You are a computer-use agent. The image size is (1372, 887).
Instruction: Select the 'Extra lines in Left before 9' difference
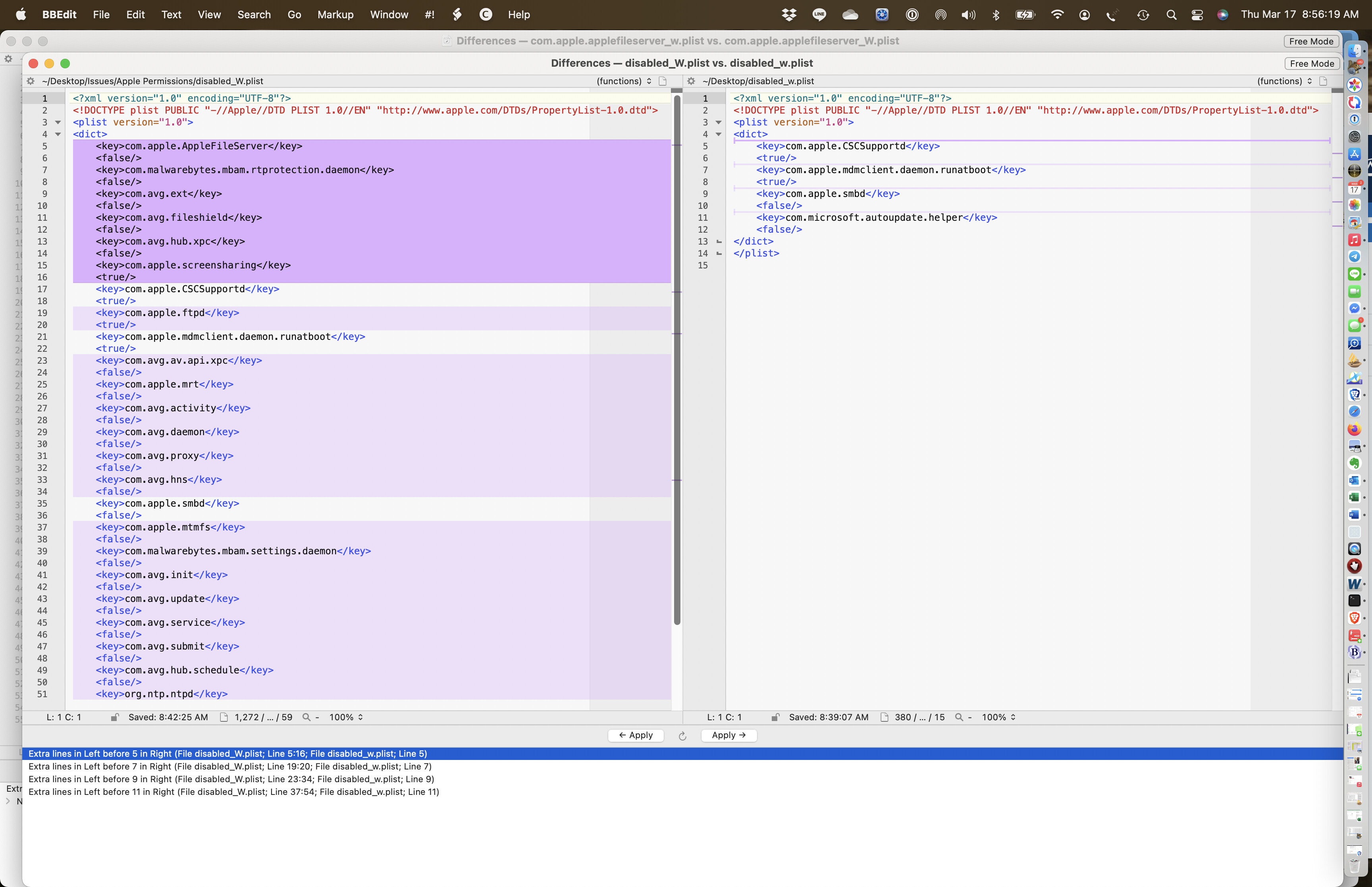tap(682, 779)
